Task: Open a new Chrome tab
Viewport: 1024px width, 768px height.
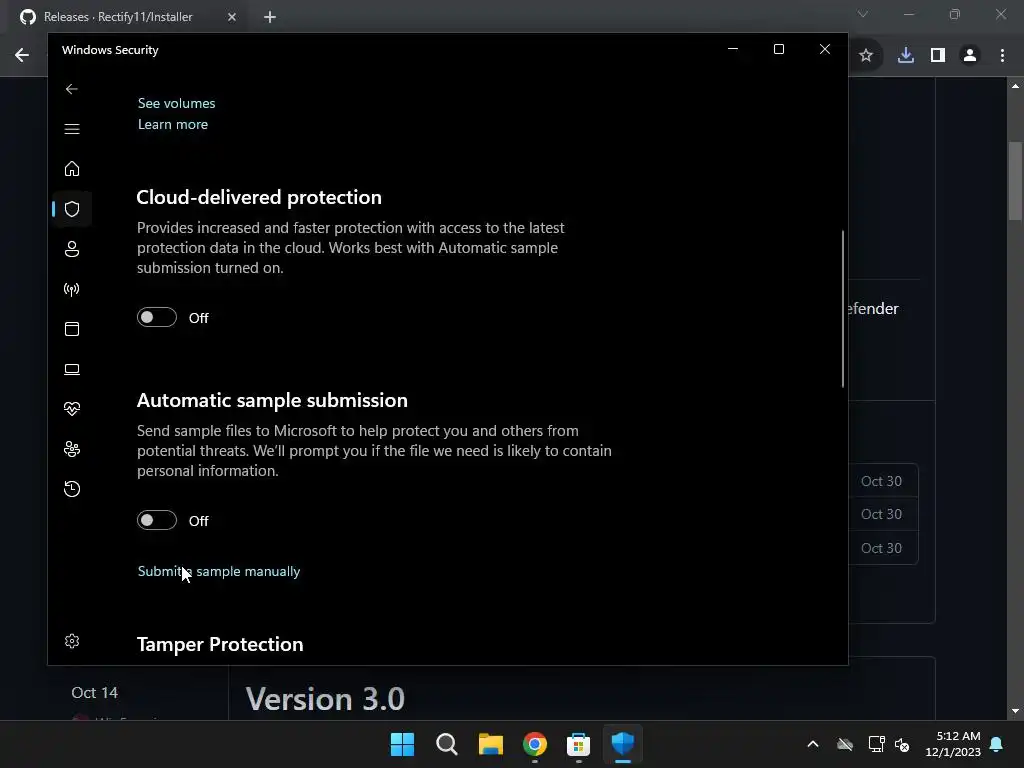Action: [x=270, y=17]
